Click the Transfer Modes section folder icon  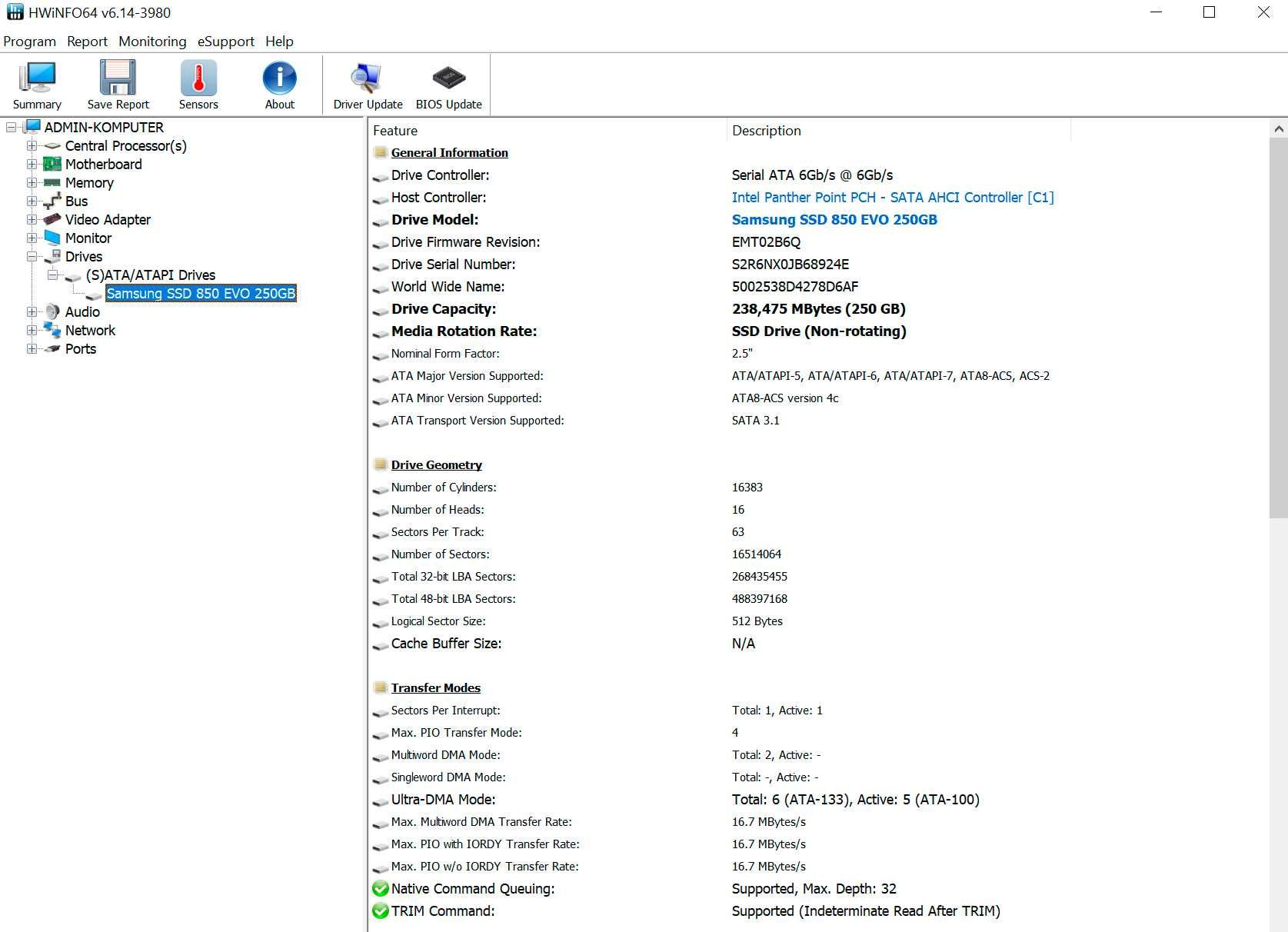click(x=380, y=687)
